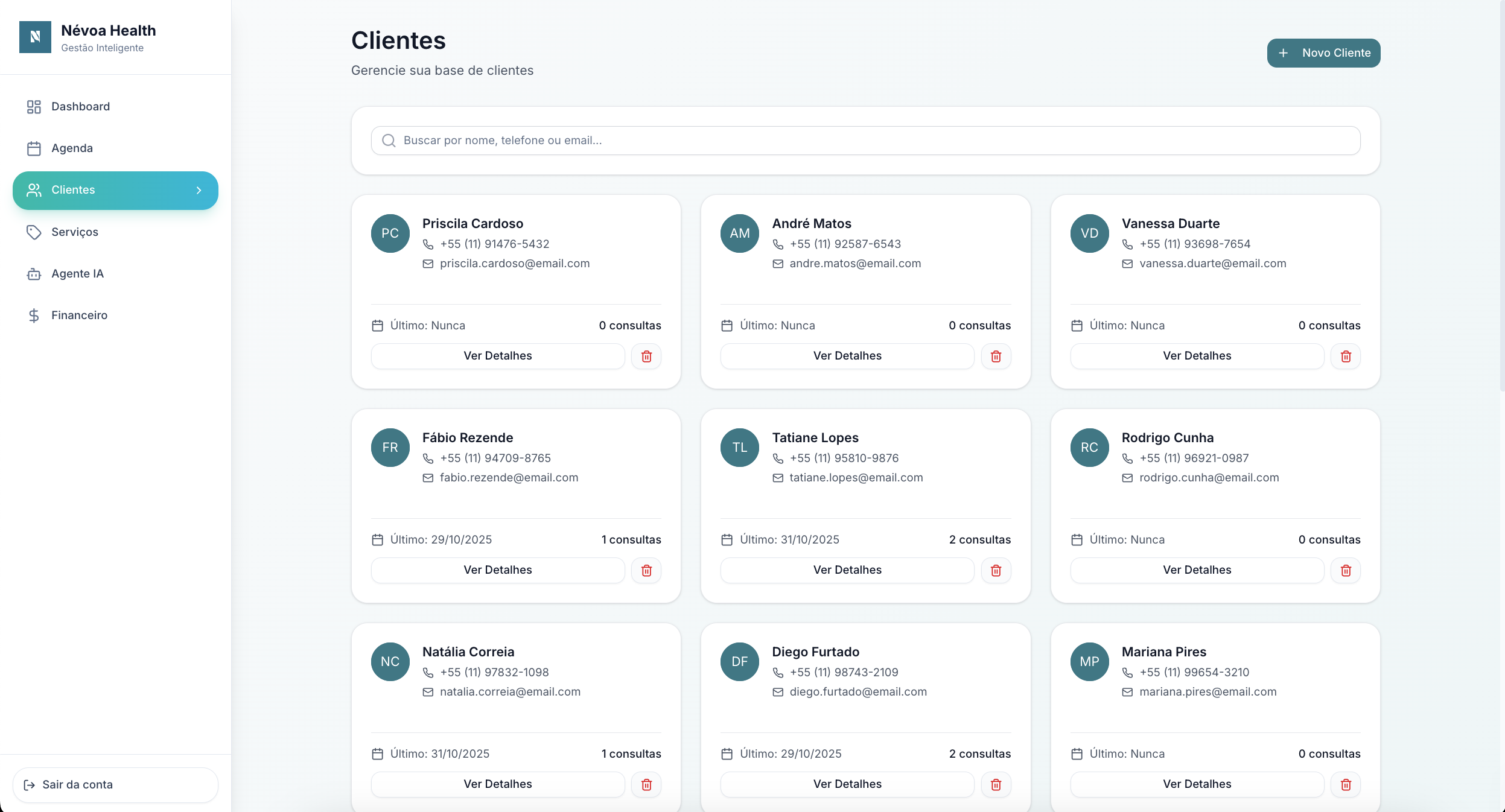Image resolution: width=1505 pixels, height=812 pixels.
Task: Click the trash icon on Diego Furtado's card
Action: click(x=995, y=784)
